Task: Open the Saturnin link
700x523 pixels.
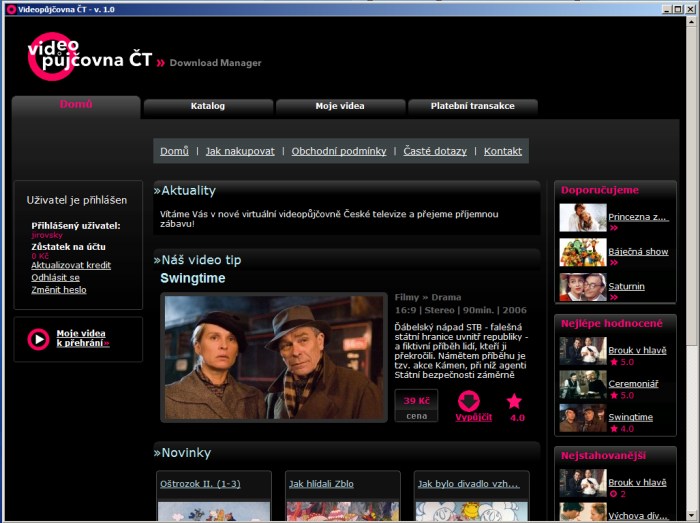Action: point(626,286)
